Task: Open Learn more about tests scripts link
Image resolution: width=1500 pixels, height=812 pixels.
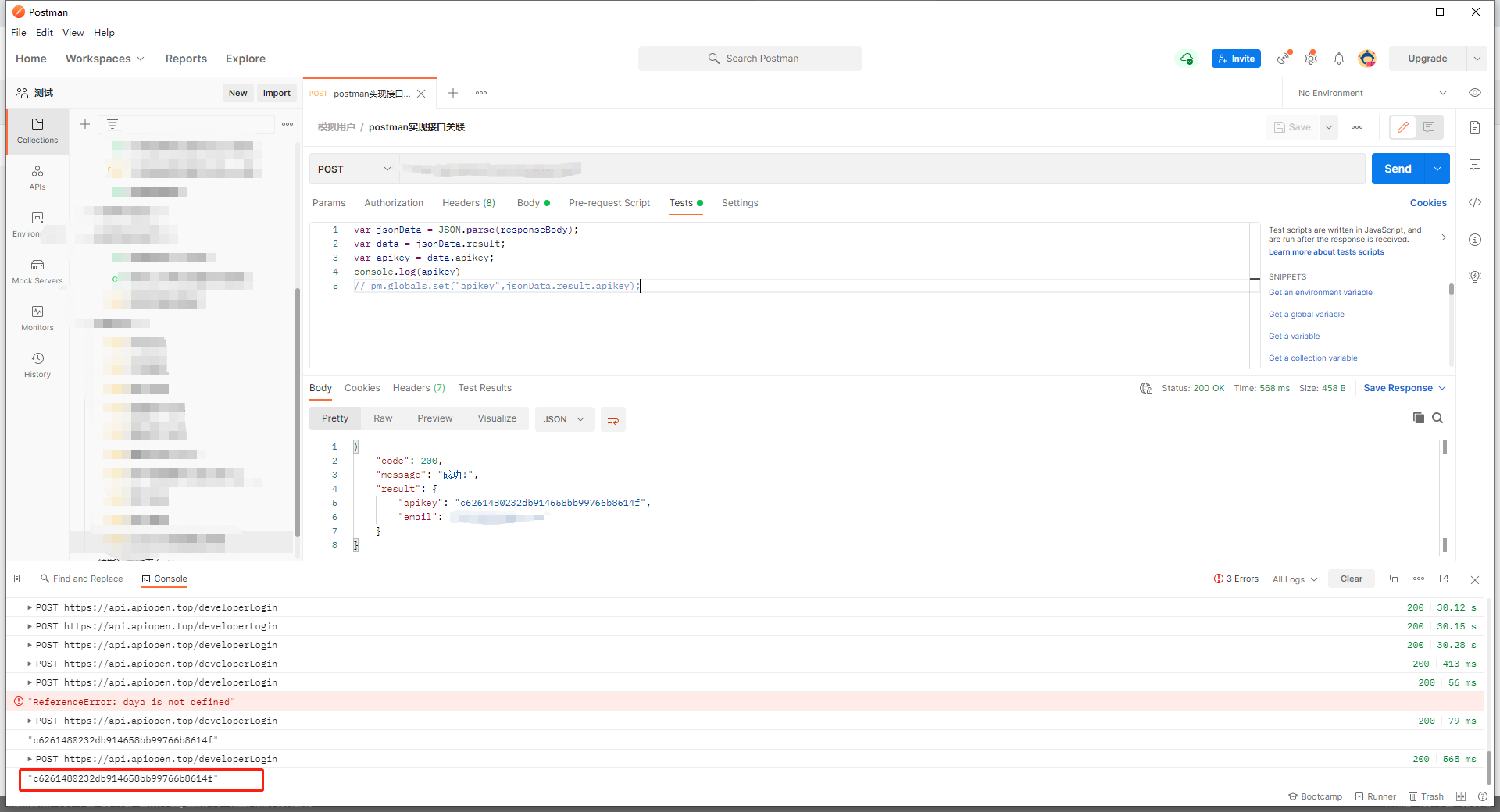Action: tap(1326, 252)
